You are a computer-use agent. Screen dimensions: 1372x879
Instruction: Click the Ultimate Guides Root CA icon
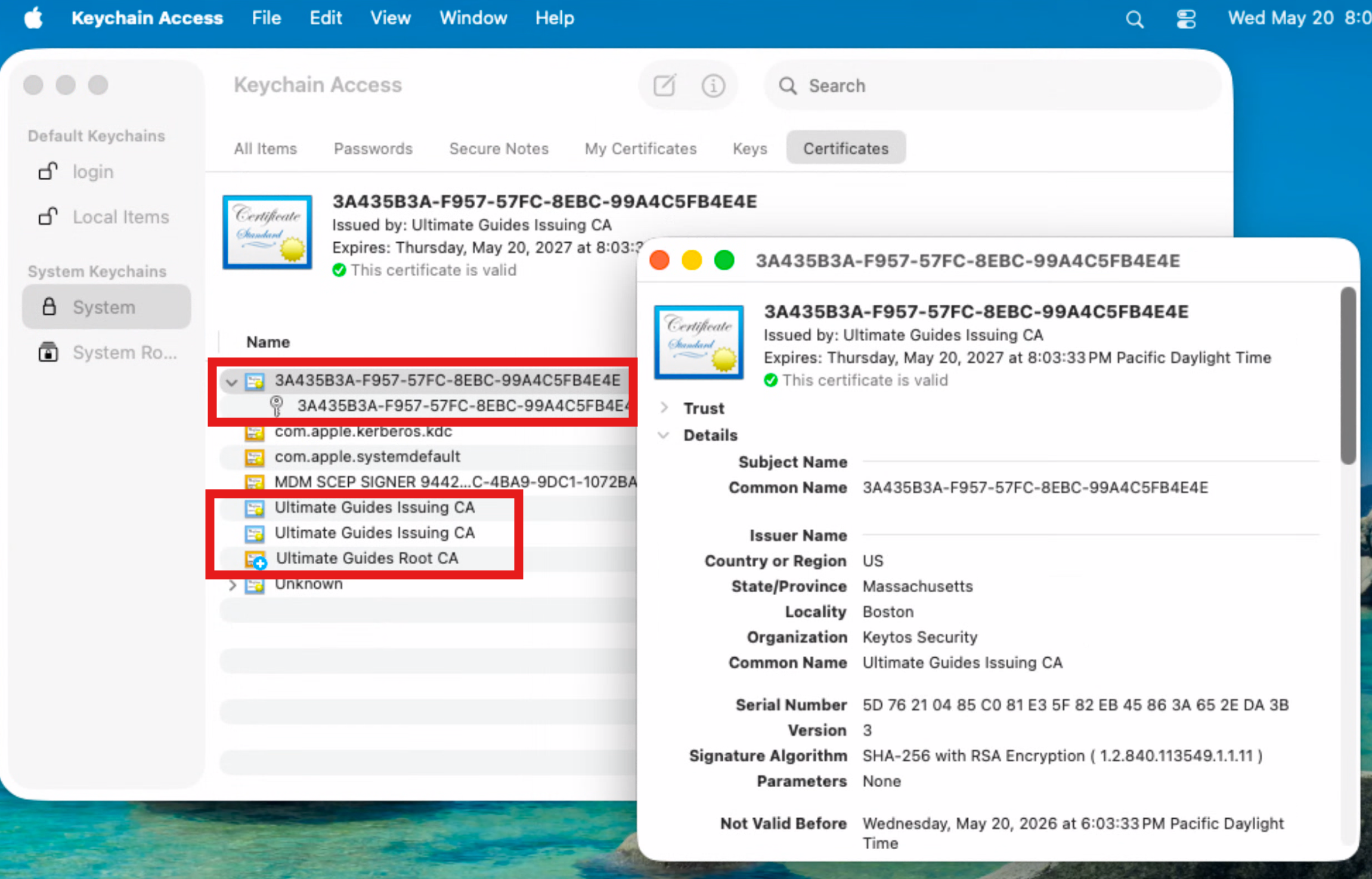click(x=256, y=559)
